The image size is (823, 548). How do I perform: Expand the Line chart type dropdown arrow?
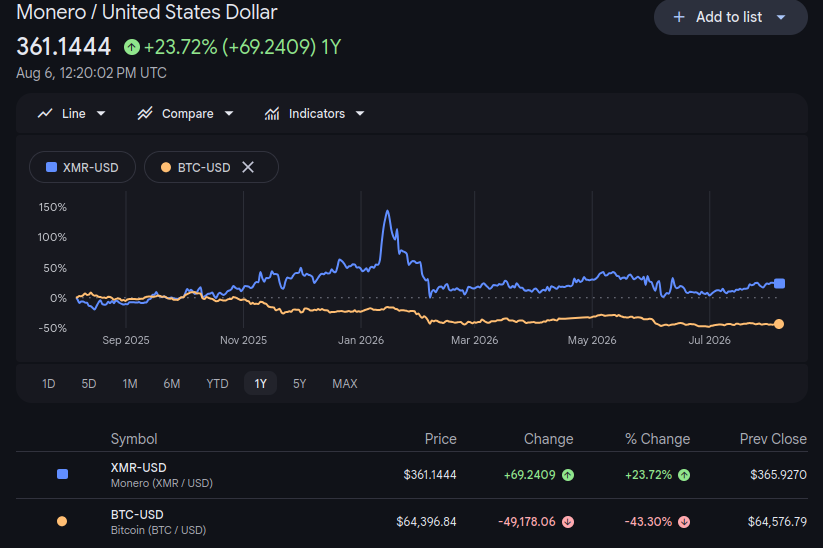101,113
